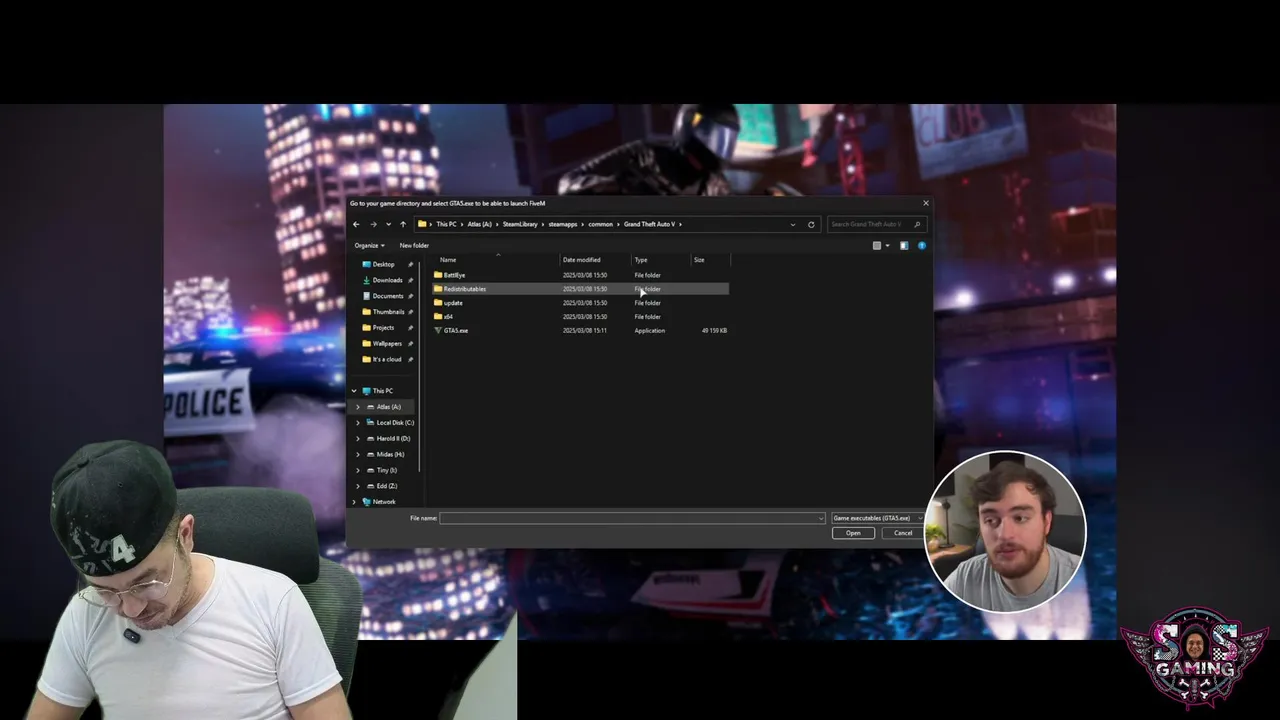Click the Cancel button
1280x720 pixels.
pos(903,533)
